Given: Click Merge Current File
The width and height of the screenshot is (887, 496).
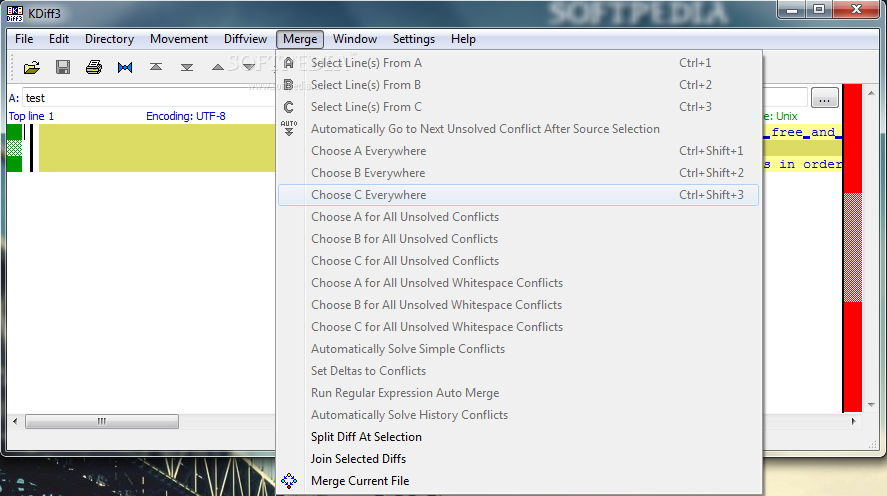Looking at the screenshot, I should tap(518, 481).
